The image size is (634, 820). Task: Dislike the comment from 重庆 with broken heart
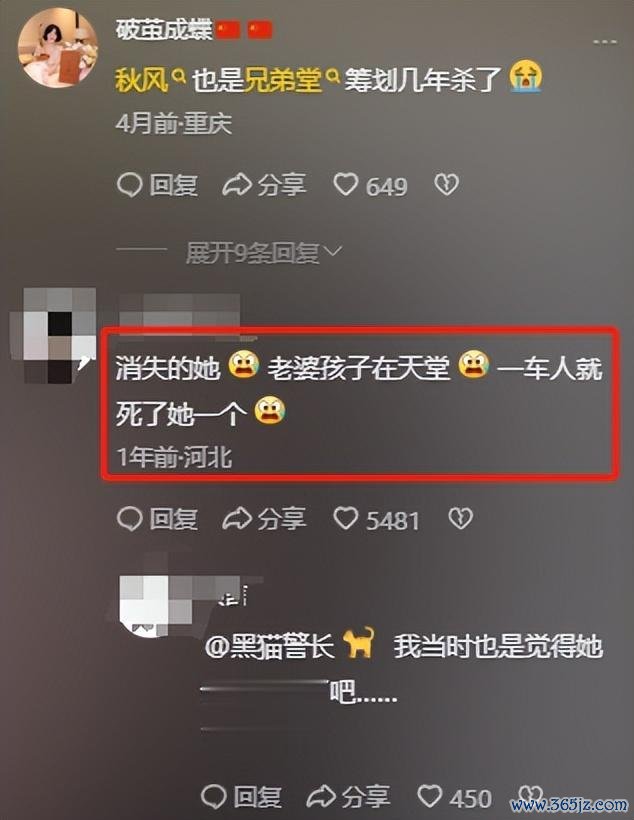[x=447, y=185]
